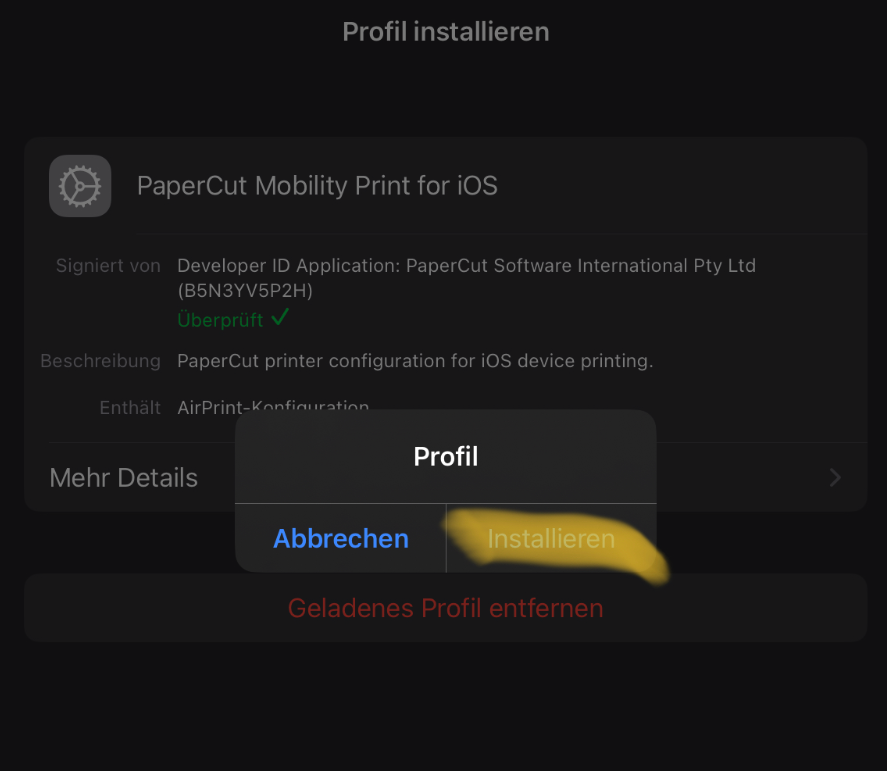Select the PaperCut Mobility Print for iOS title
This screenshot has width=887, height=771.
pos(317,186)
